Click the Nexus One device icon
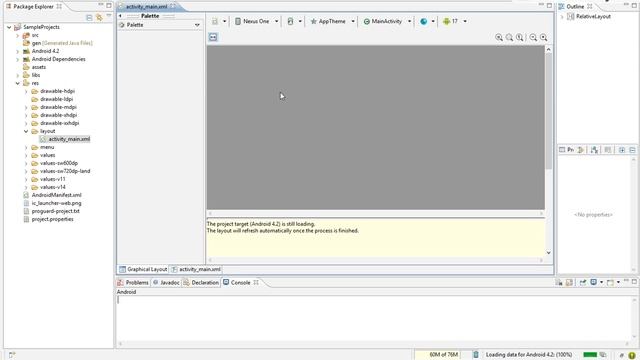The height and width of the screenshot is (360, 640). pyautogui.click(x=238, y=21)
